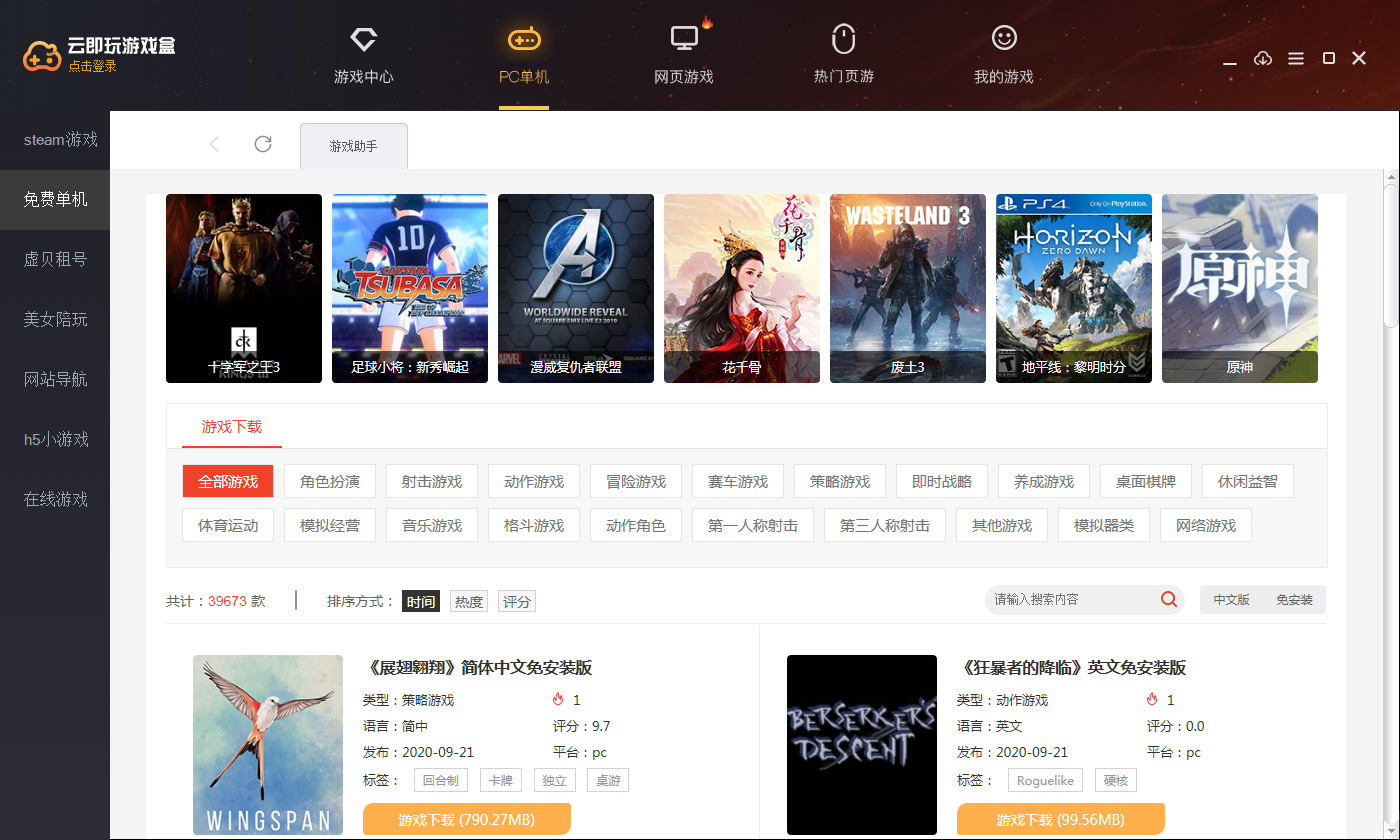
Task: Click the Roguelike tag
Action: click(1045, 780)
